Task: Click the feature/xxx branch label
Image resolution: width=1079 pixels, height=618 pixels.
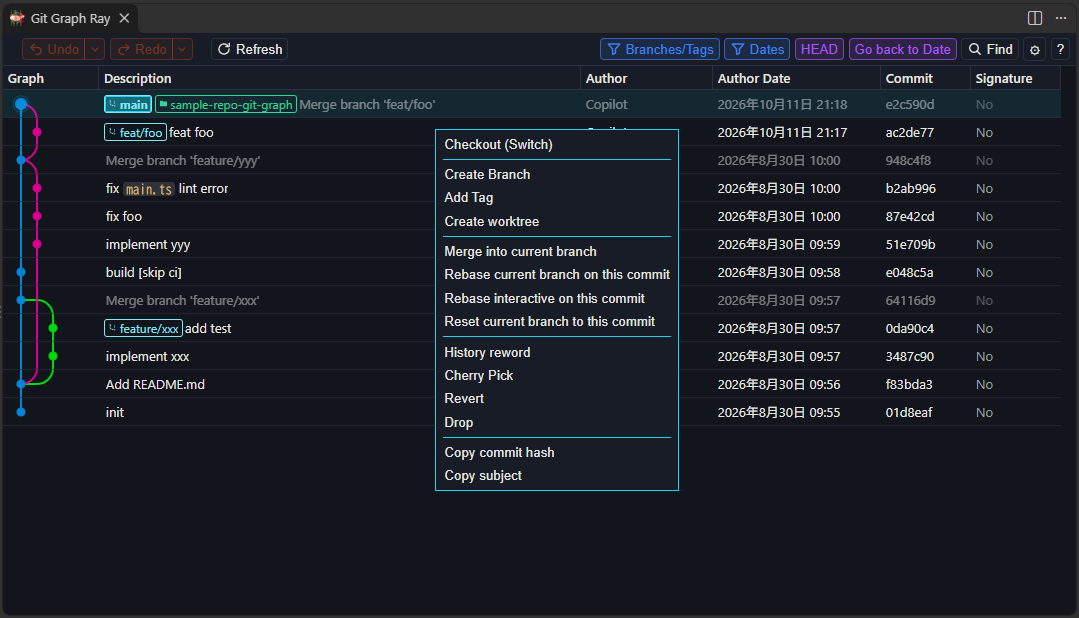Action: [x=143, y=328]
